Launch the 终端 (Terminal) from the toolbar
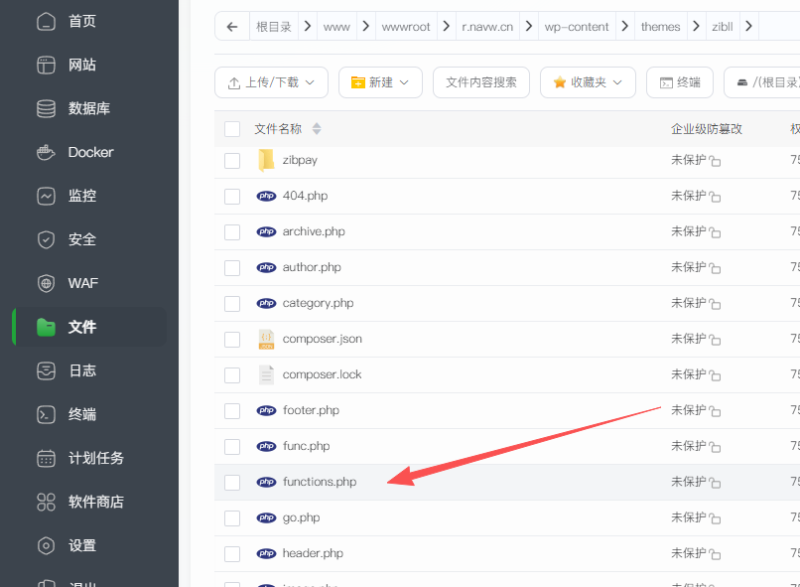Image resolution: width=800 pixels, height=587 pixels. coord(679,82)
